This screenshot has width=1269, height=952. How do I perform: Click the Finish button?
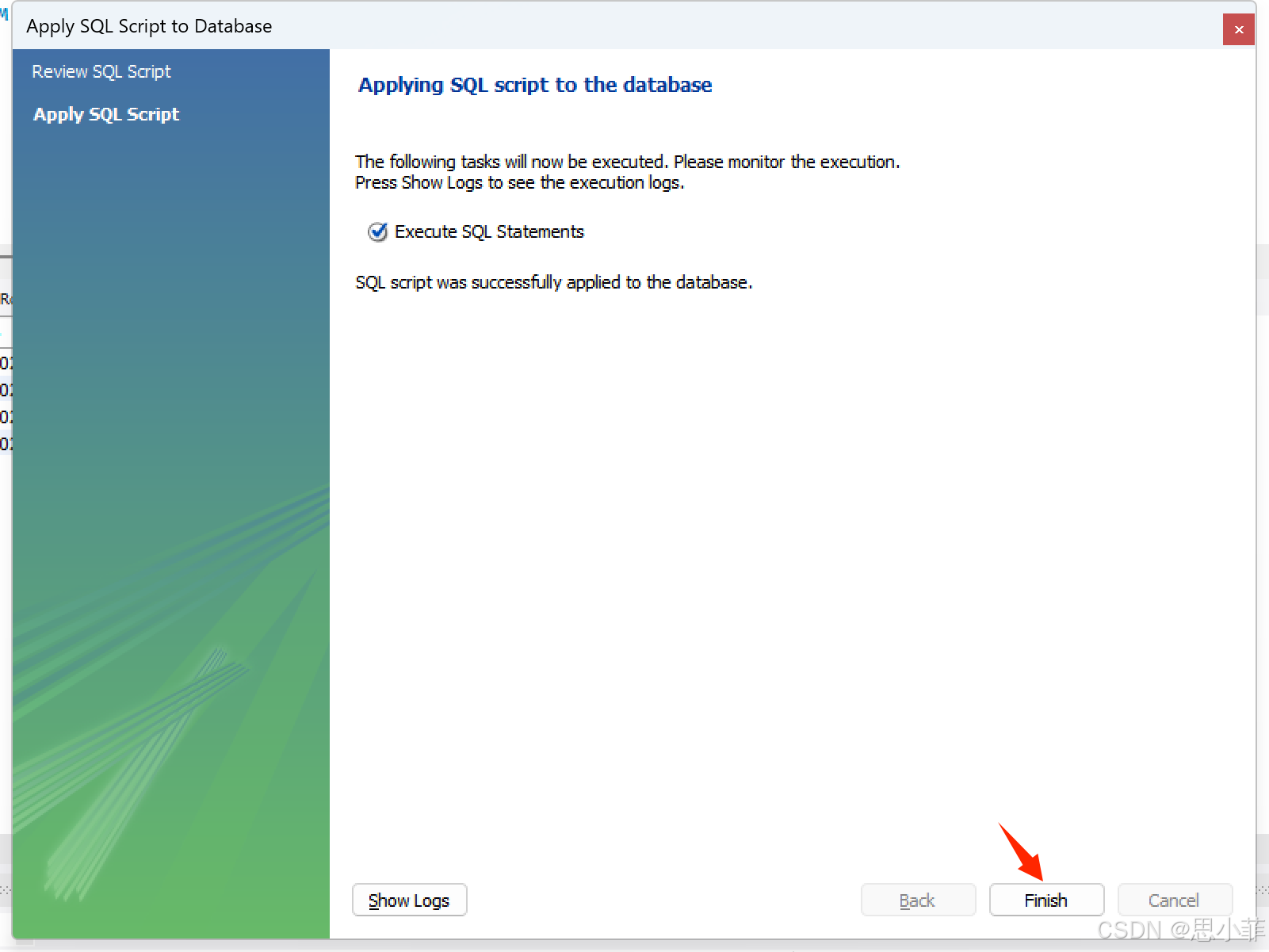pyautogui.click(x=1045, y=900)
